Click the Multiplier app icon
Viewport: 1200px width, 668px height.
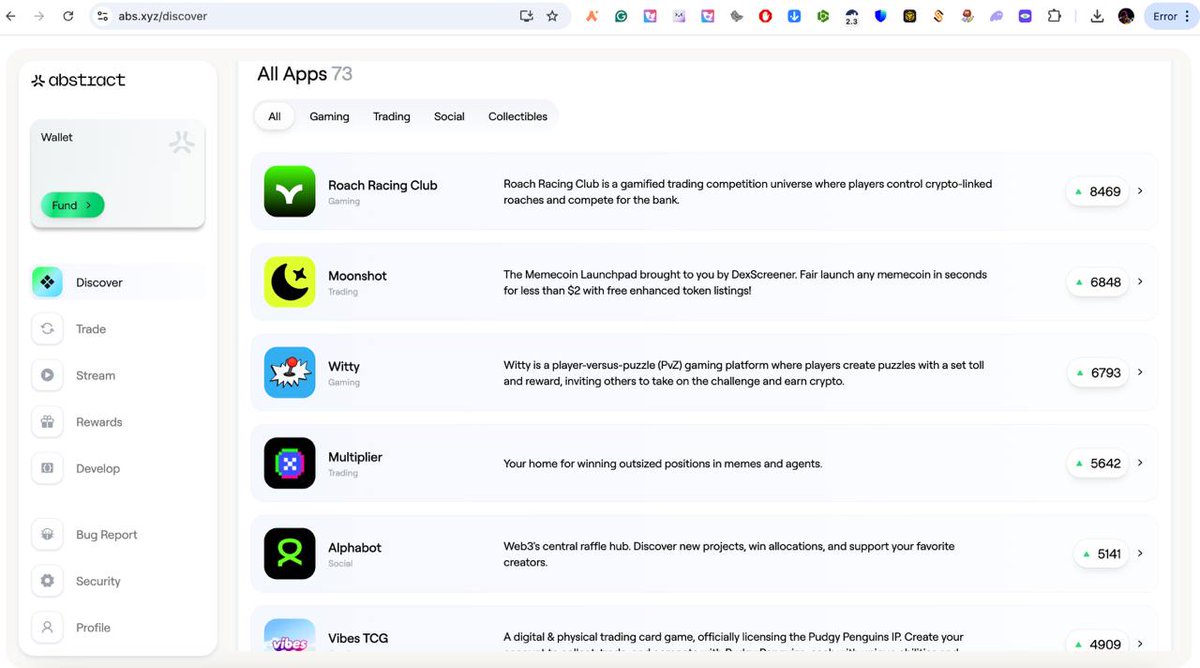tap(290, 463)
